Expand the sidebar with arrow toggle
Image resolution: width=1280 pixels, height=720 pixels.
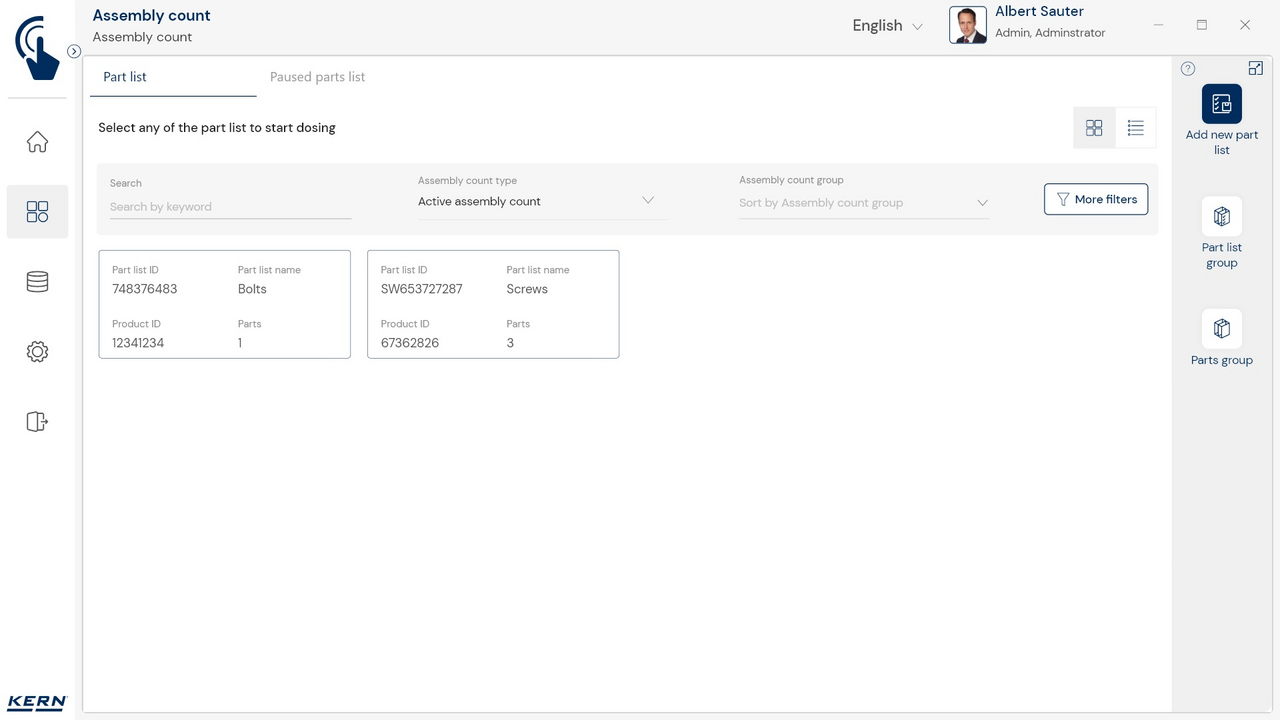click(x=74, y=51)
